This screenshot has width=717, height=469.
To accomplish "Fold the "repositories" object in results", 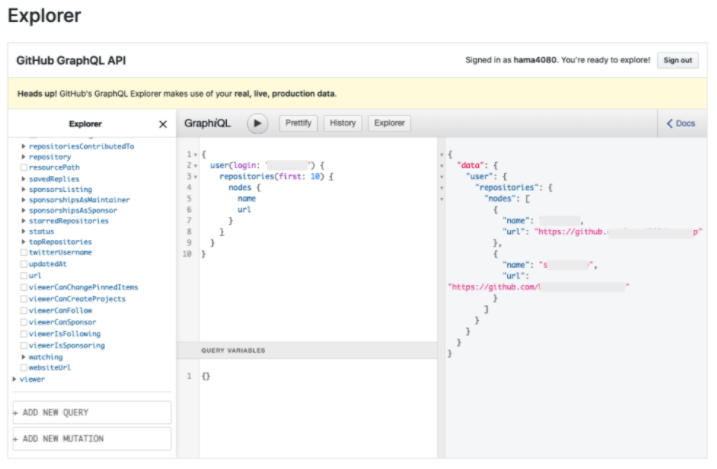I will [x=442, y=187].
